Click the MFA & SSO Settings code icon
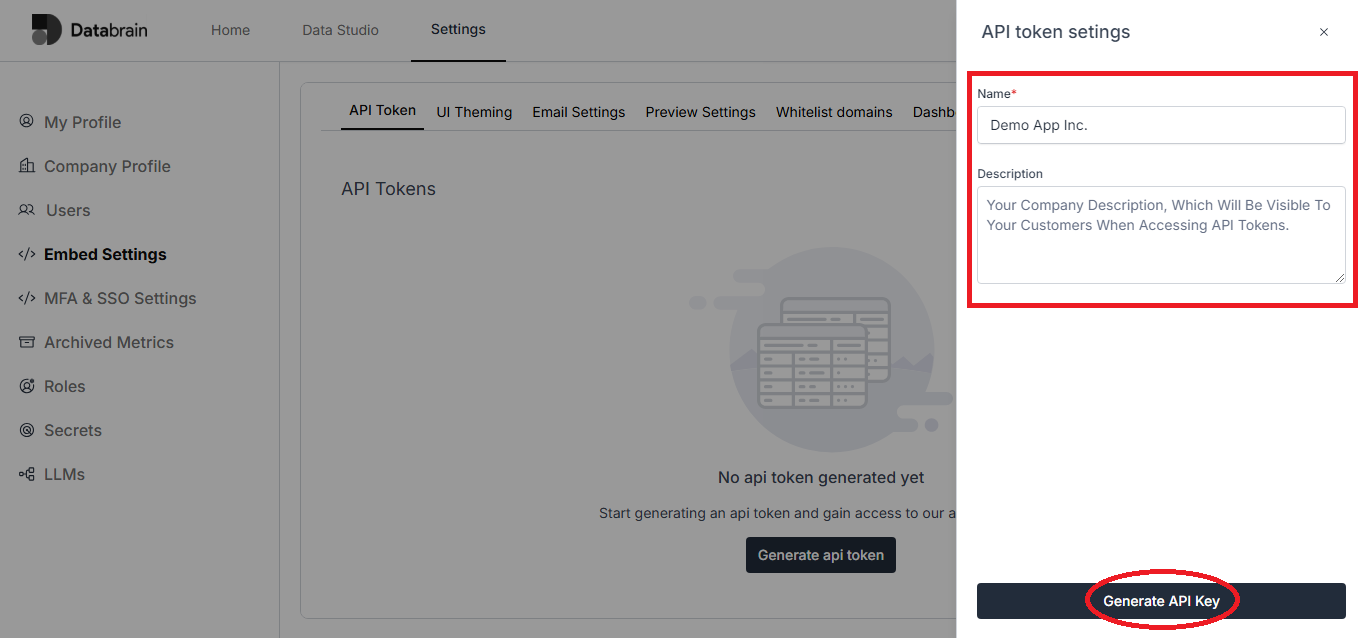This screenshot has width=1363, height=638. click(26, 298)
